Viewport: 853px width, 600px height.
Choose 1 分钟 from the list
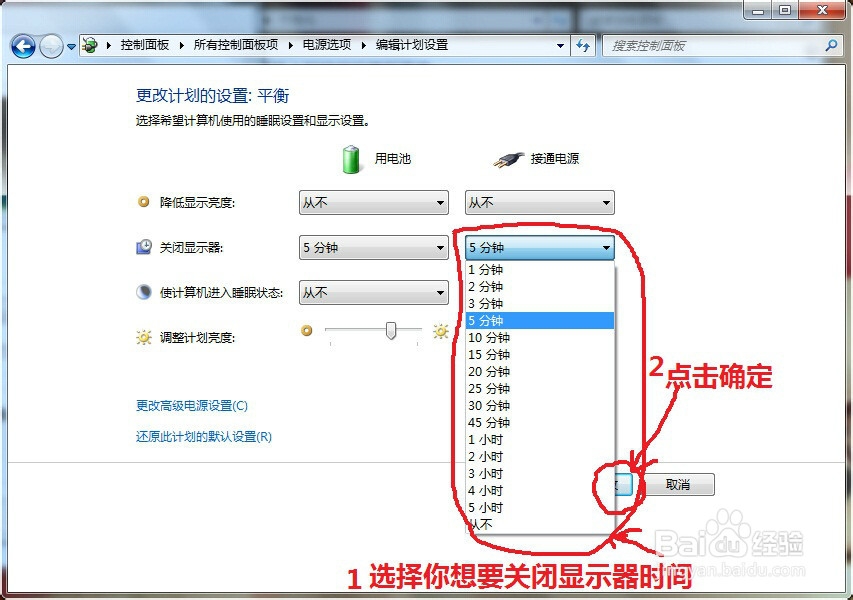click(540, 270)
